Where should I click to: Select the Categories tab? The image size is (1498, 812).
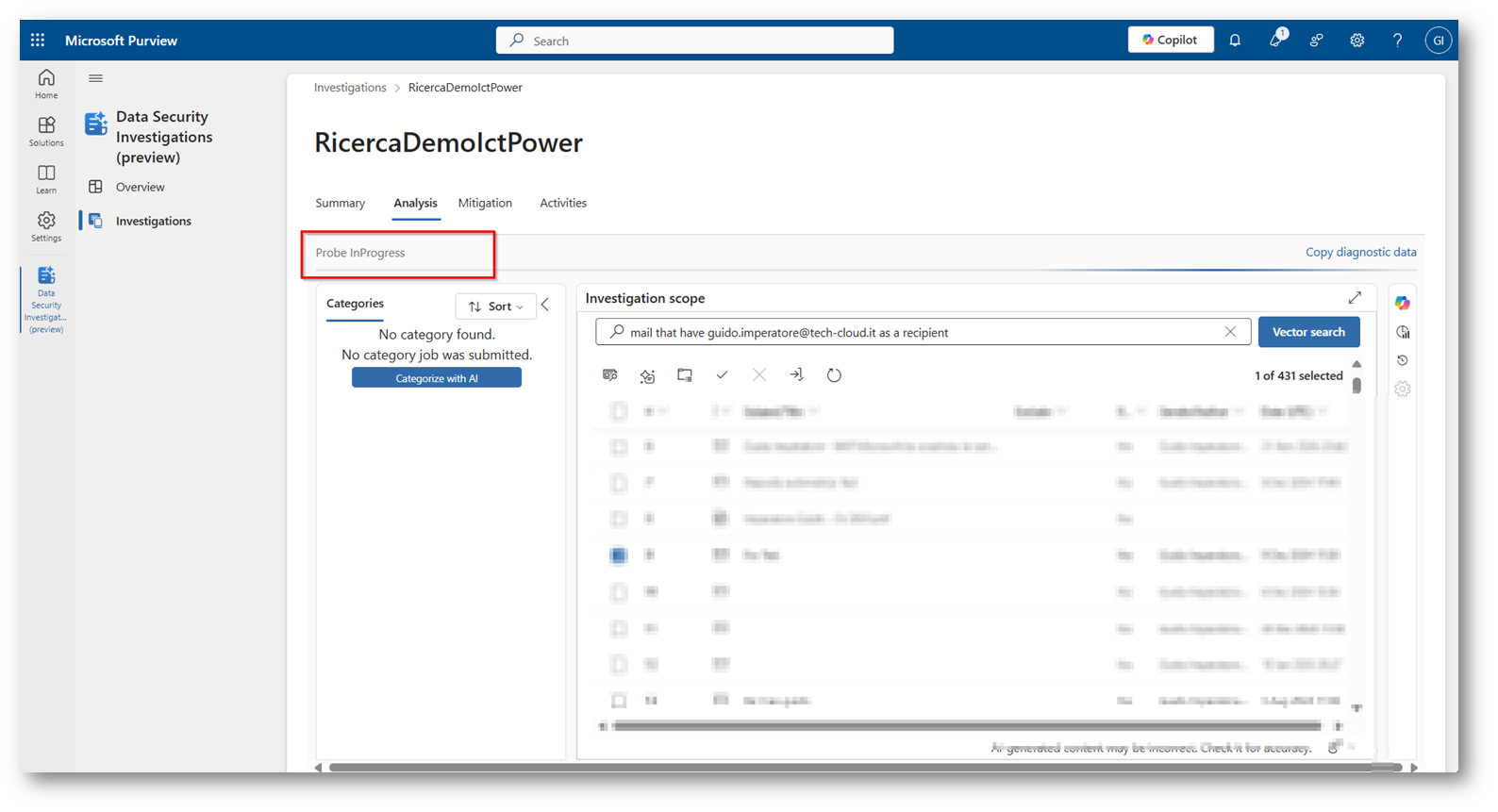coord(355,304)
